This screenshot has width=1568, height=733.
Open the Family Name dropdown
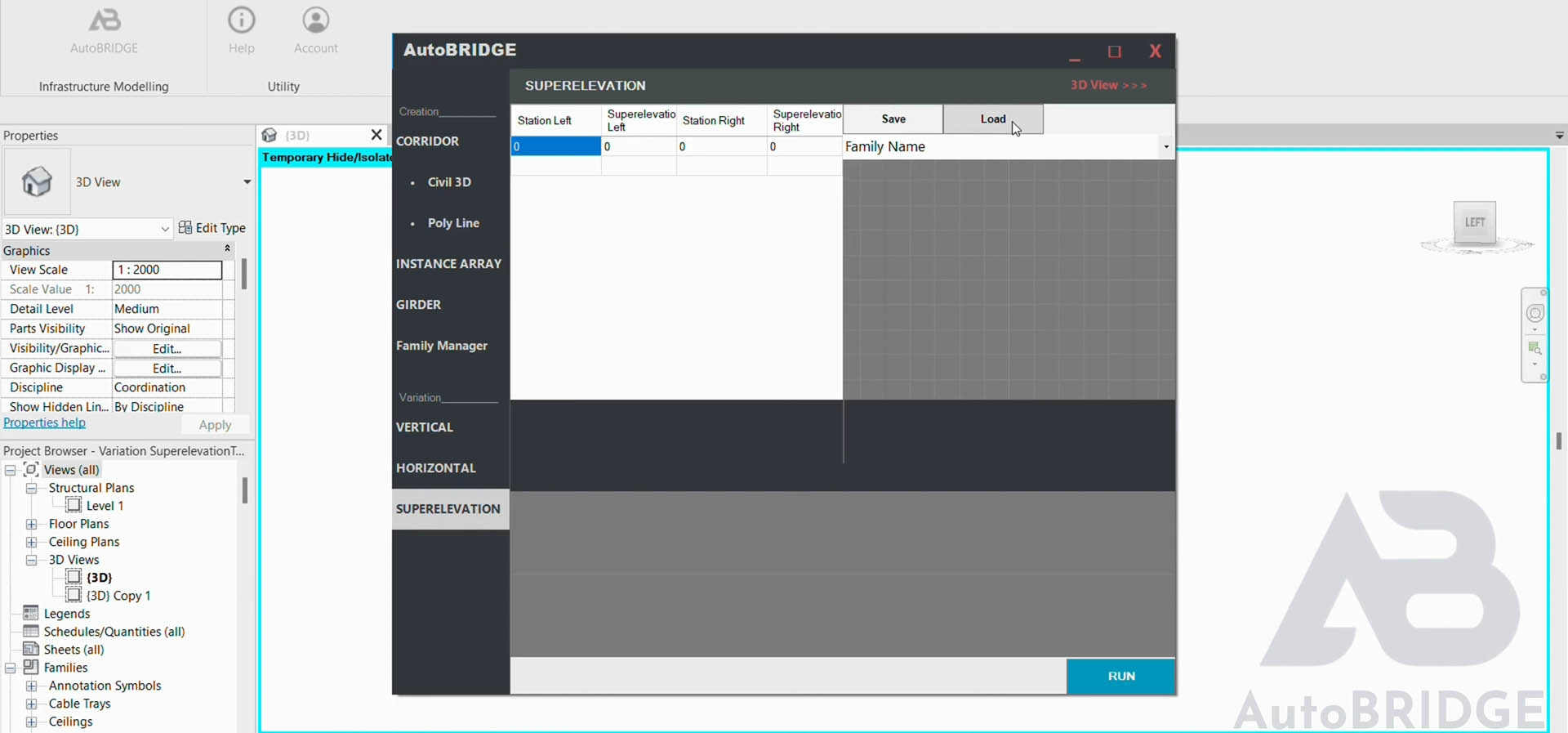pos(1166,147)
